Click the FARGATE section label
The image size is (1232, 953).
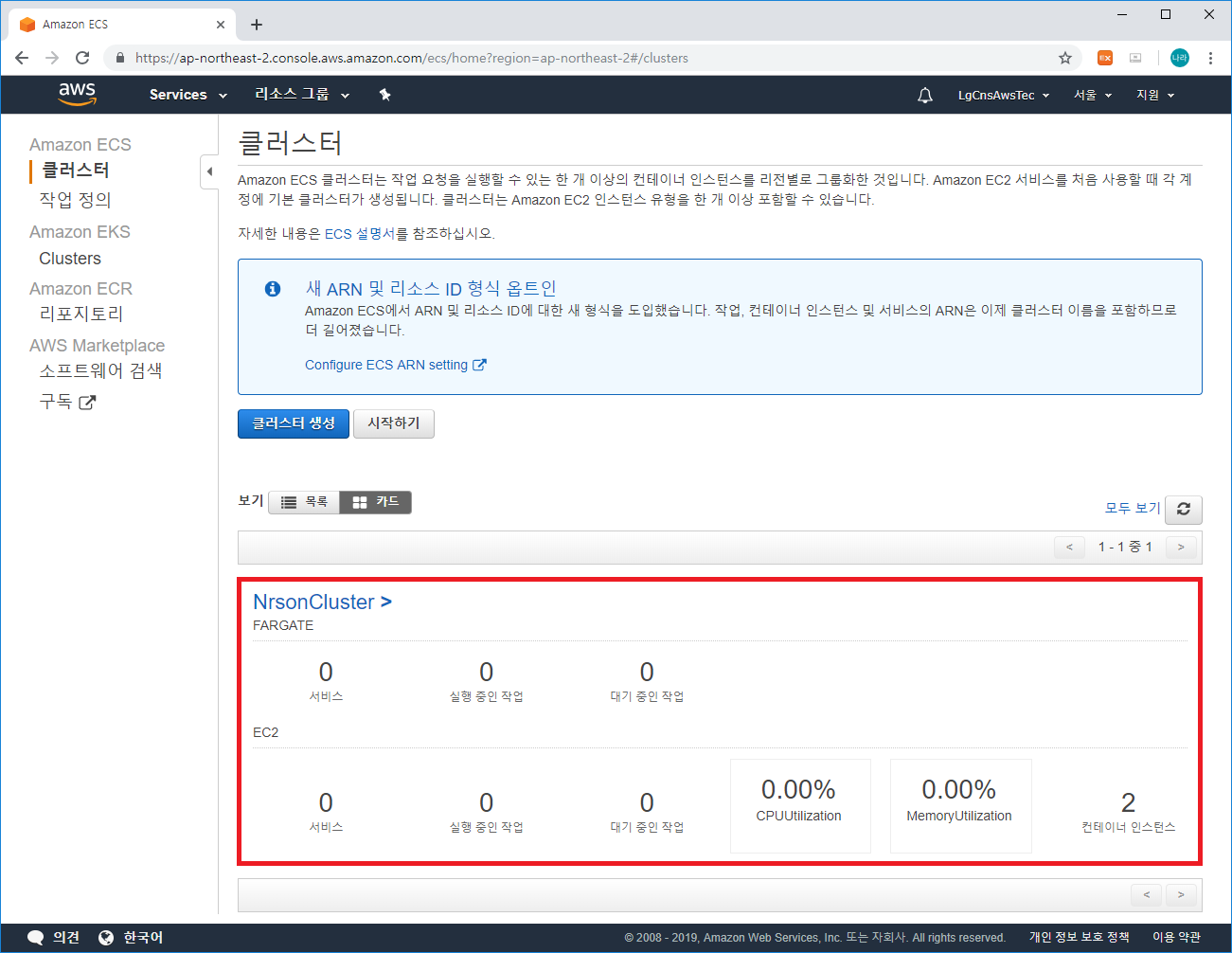tap(283, 625)
